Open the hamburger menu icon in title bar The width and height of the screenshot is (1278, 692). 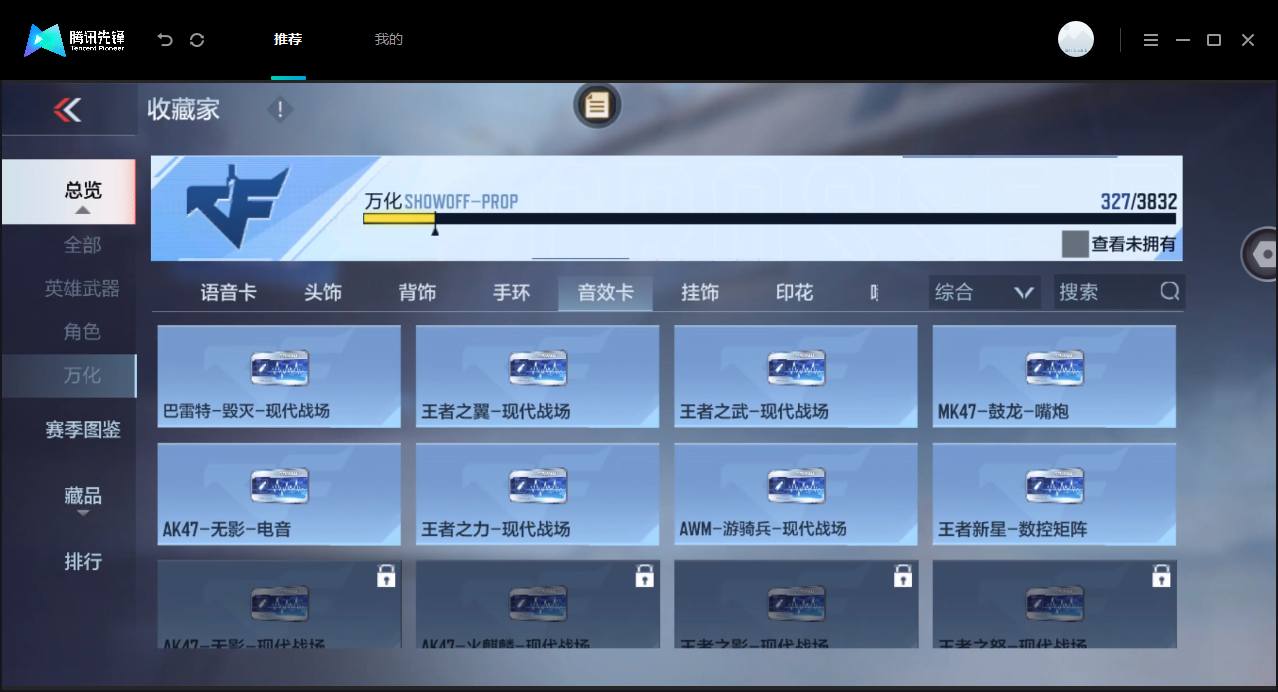(x=1151, y=40)
